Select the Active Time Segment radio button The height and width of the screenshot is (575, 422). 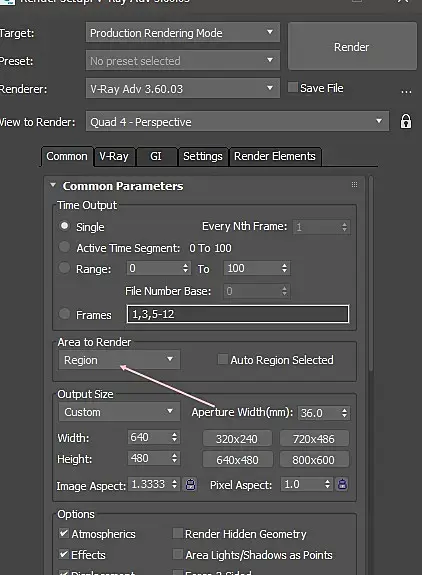pos(65,247)
